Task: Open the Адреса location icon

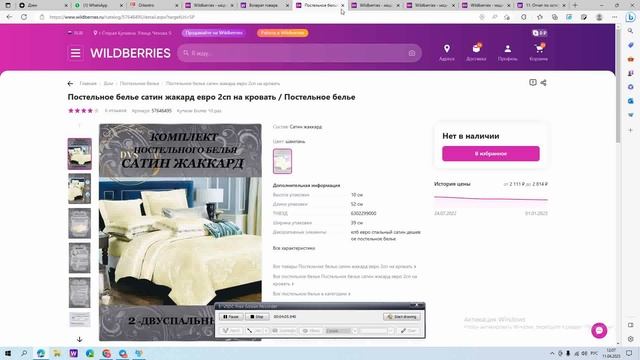Action: [x=447, y=53]
